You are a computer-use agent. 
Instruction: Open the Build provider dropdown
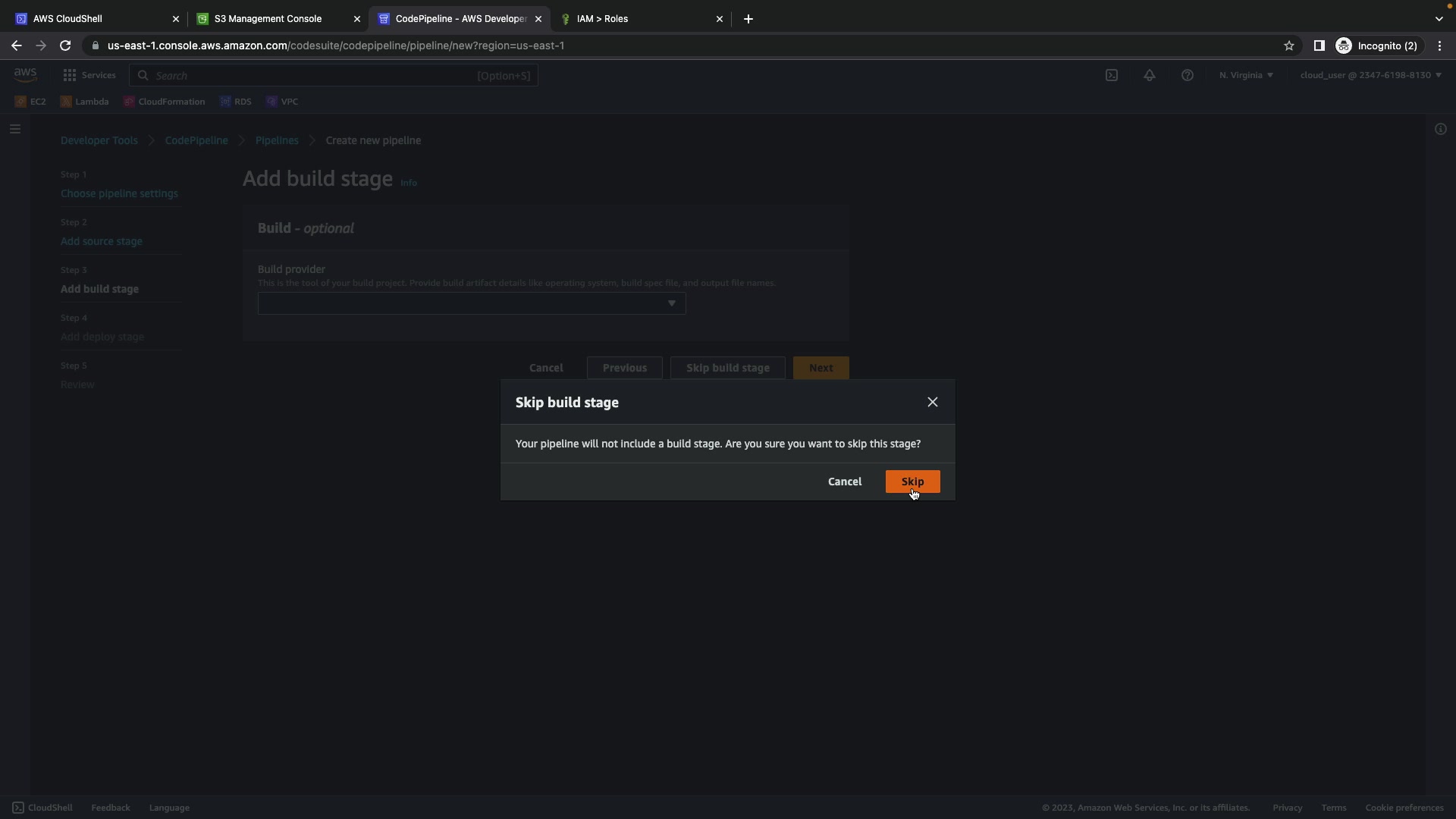tap(471, 303)
